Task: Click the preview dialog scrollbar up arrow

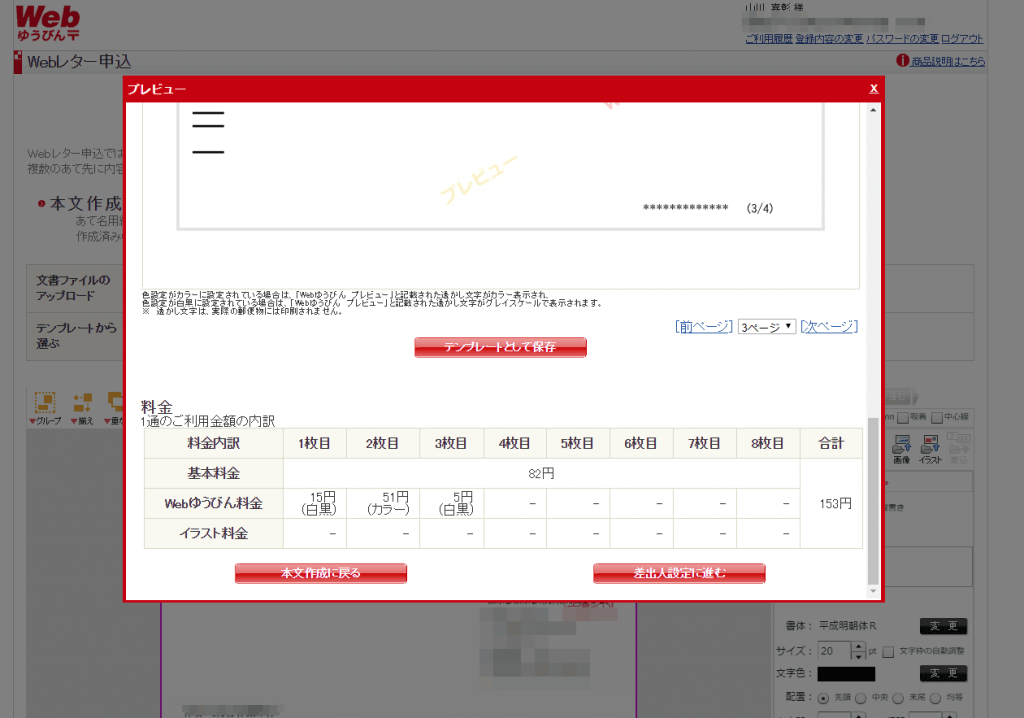Action: [x=873, y=110]
